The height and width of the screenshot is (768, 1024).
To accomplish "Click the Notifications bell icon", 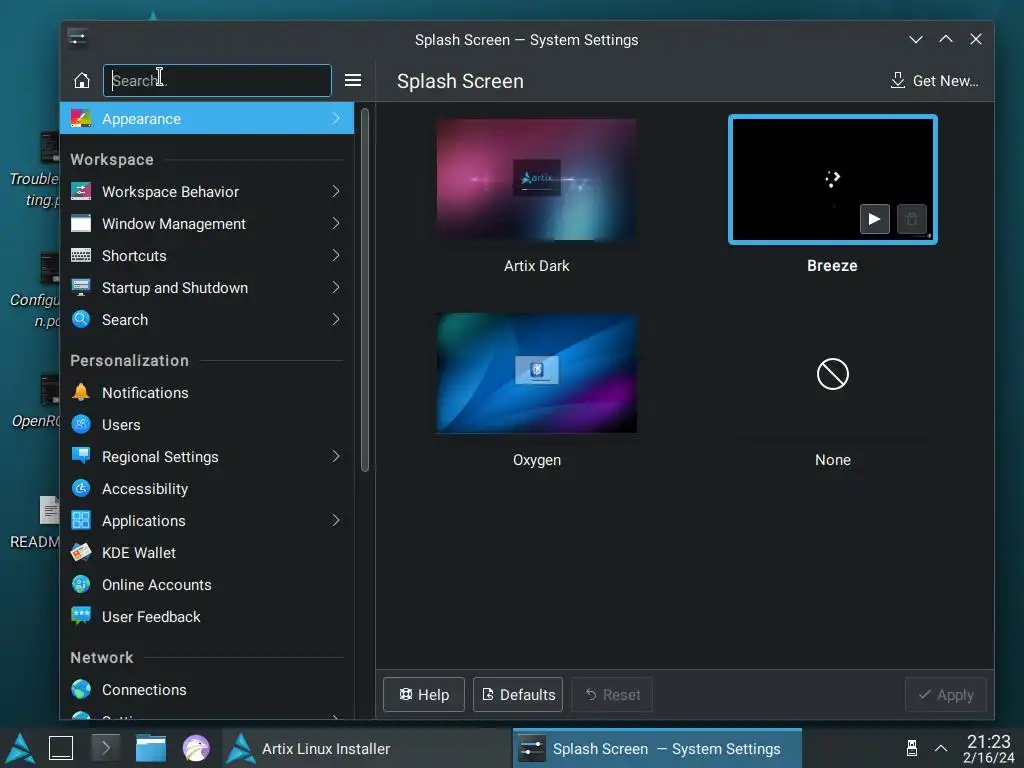I will click(81, 392).
